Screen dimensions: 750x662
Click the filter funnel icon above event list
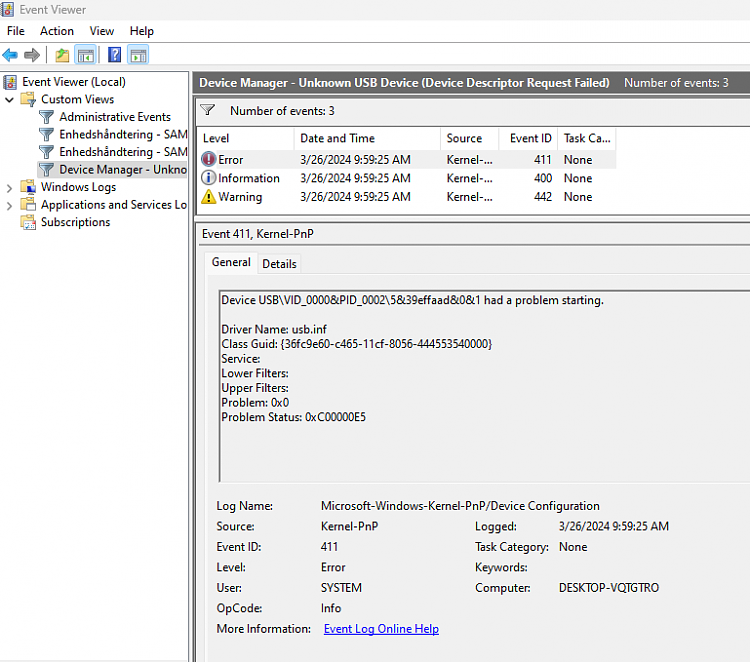coord(208,110)
